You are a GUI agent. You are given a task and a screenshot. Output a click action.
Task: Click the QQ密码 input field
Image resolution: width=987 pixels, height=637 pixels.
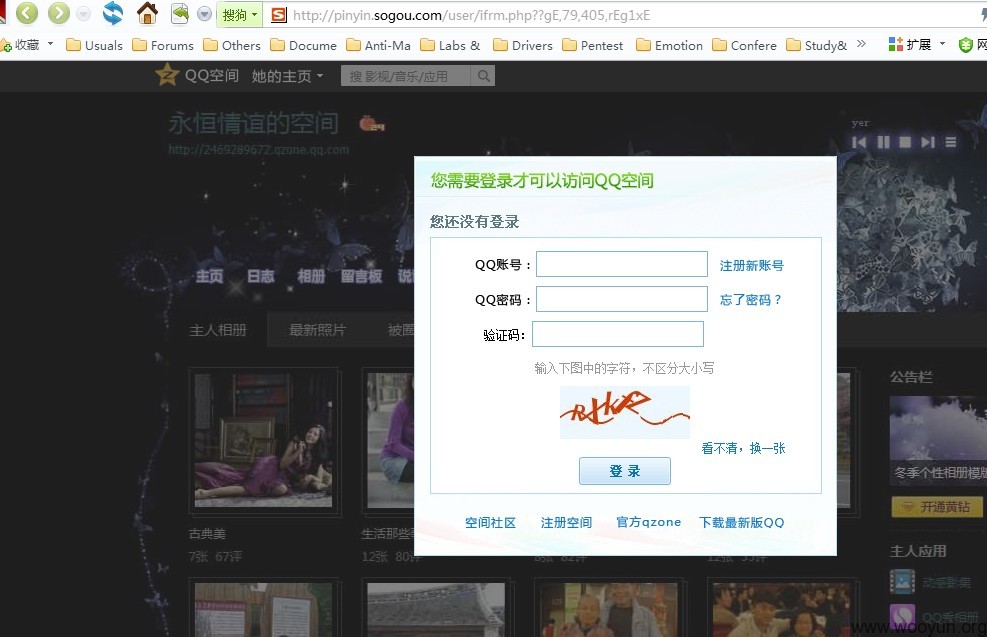(621, 299)
